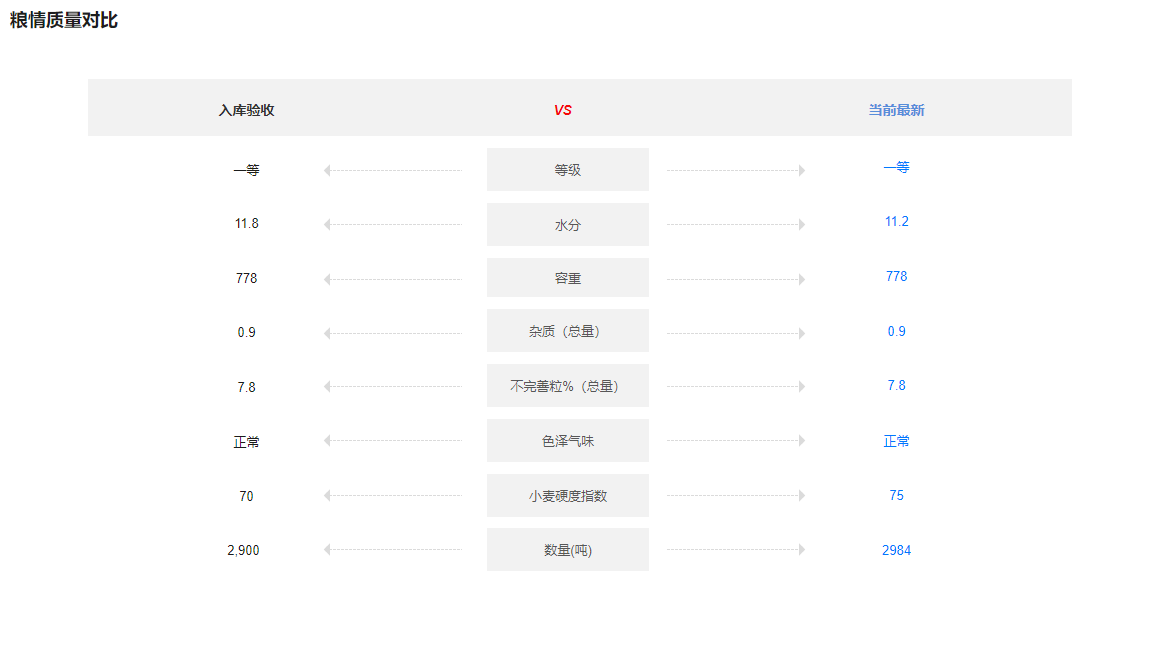
Task: Click the left arrowhead in the 等级 row
Action: (x=327, y=170)
